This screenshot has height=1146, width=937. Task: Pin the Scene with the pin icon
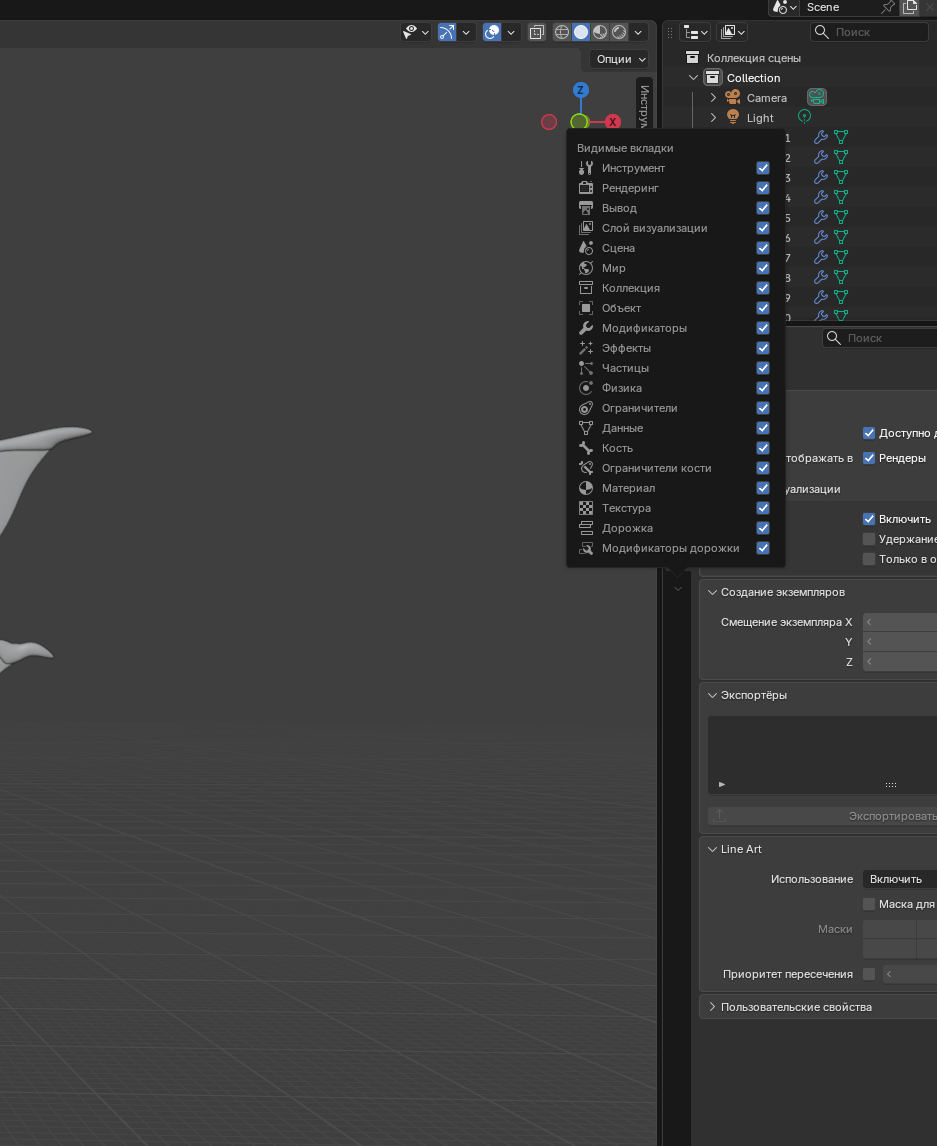tap(887, 7)
